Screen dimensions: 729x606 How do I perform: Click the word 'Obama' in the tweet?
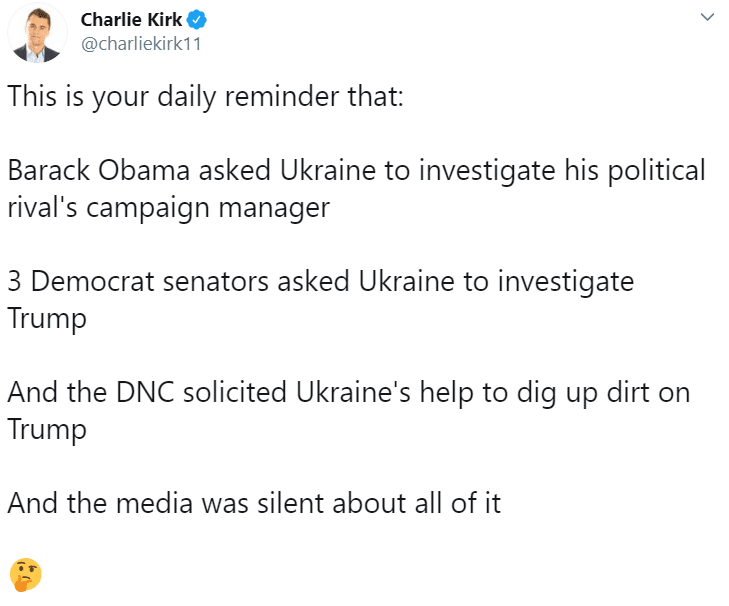coord(144,170)
